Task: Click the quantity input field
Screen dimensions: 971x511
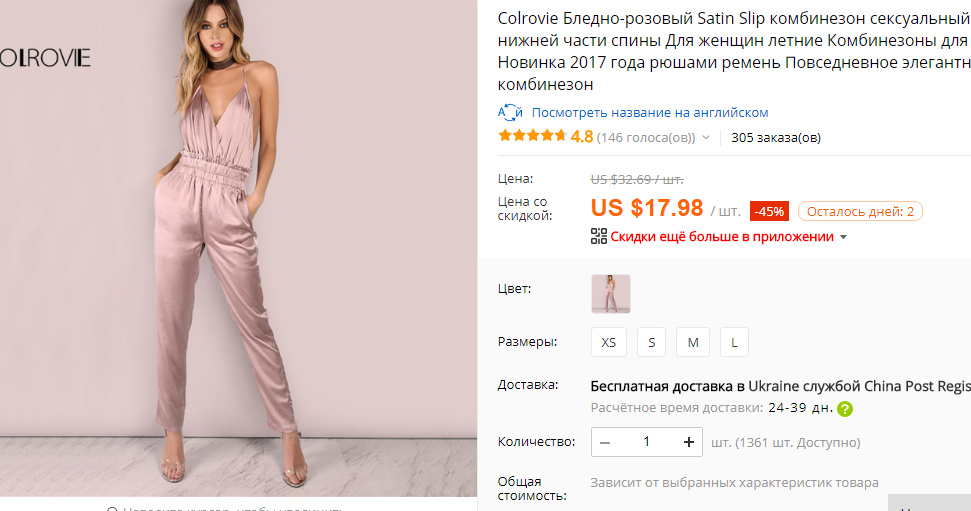Action: click(x=646, y=442)
